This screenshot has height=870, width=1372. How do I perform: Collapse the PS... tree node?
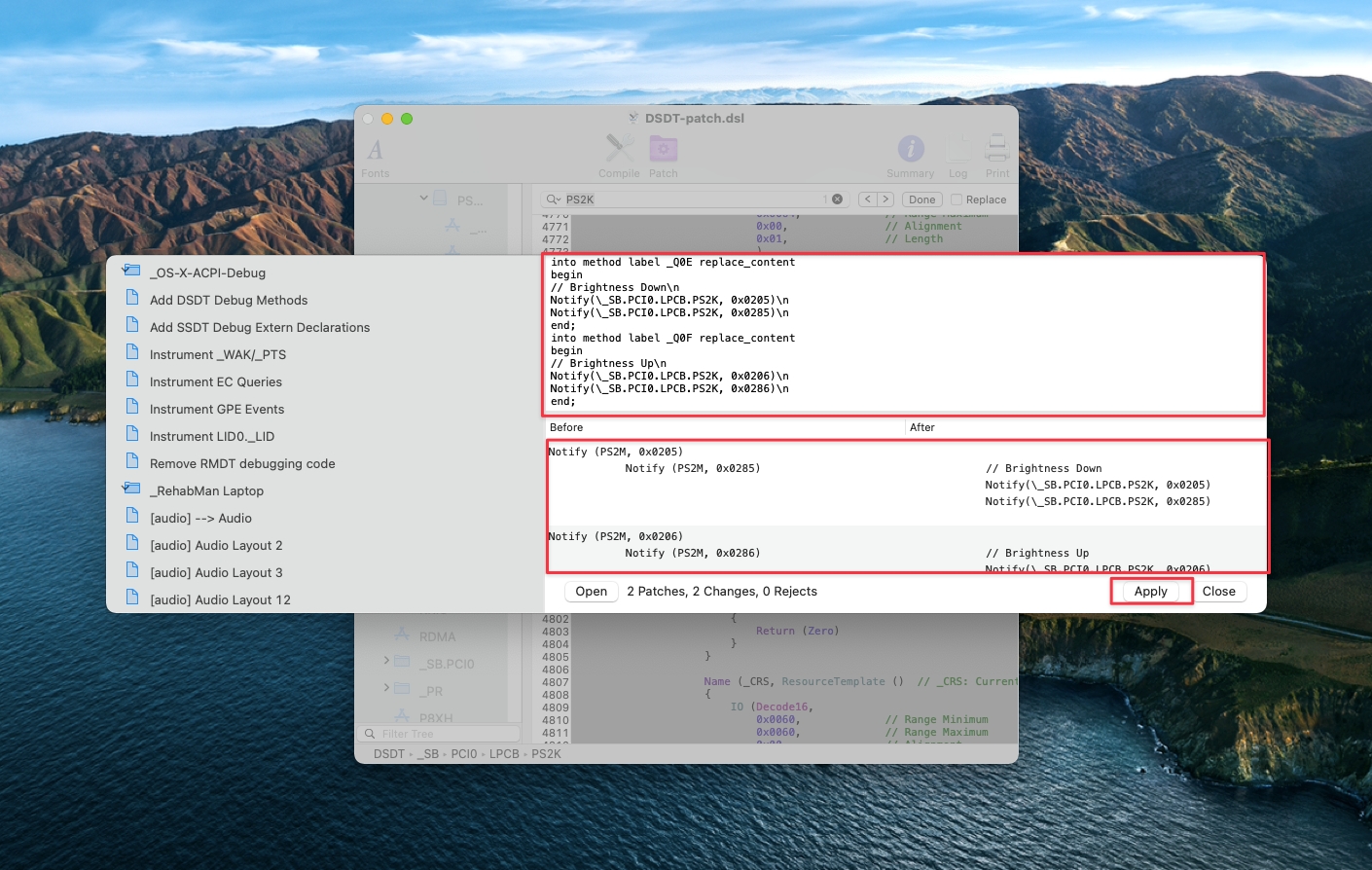point(424,199)
